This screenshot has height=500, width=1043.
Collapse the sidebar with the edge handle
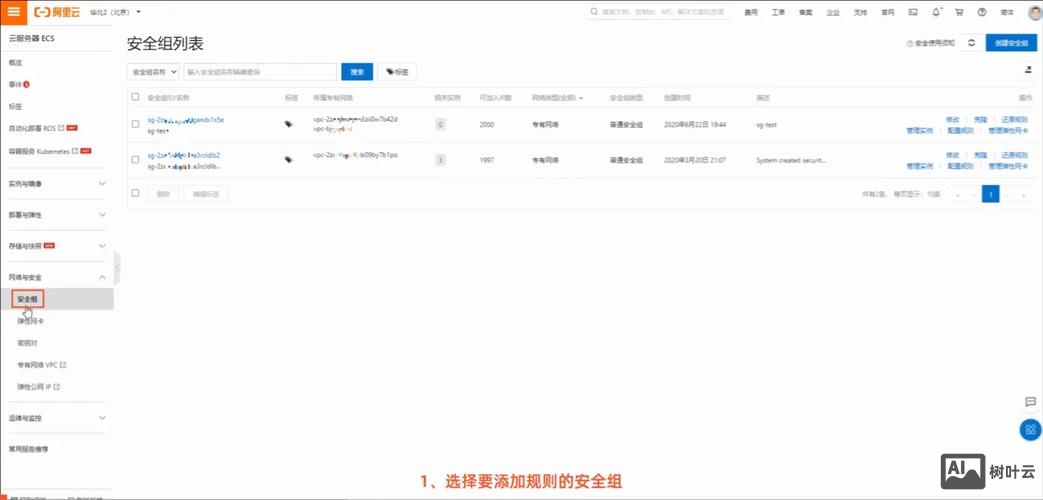pos(117,268)
